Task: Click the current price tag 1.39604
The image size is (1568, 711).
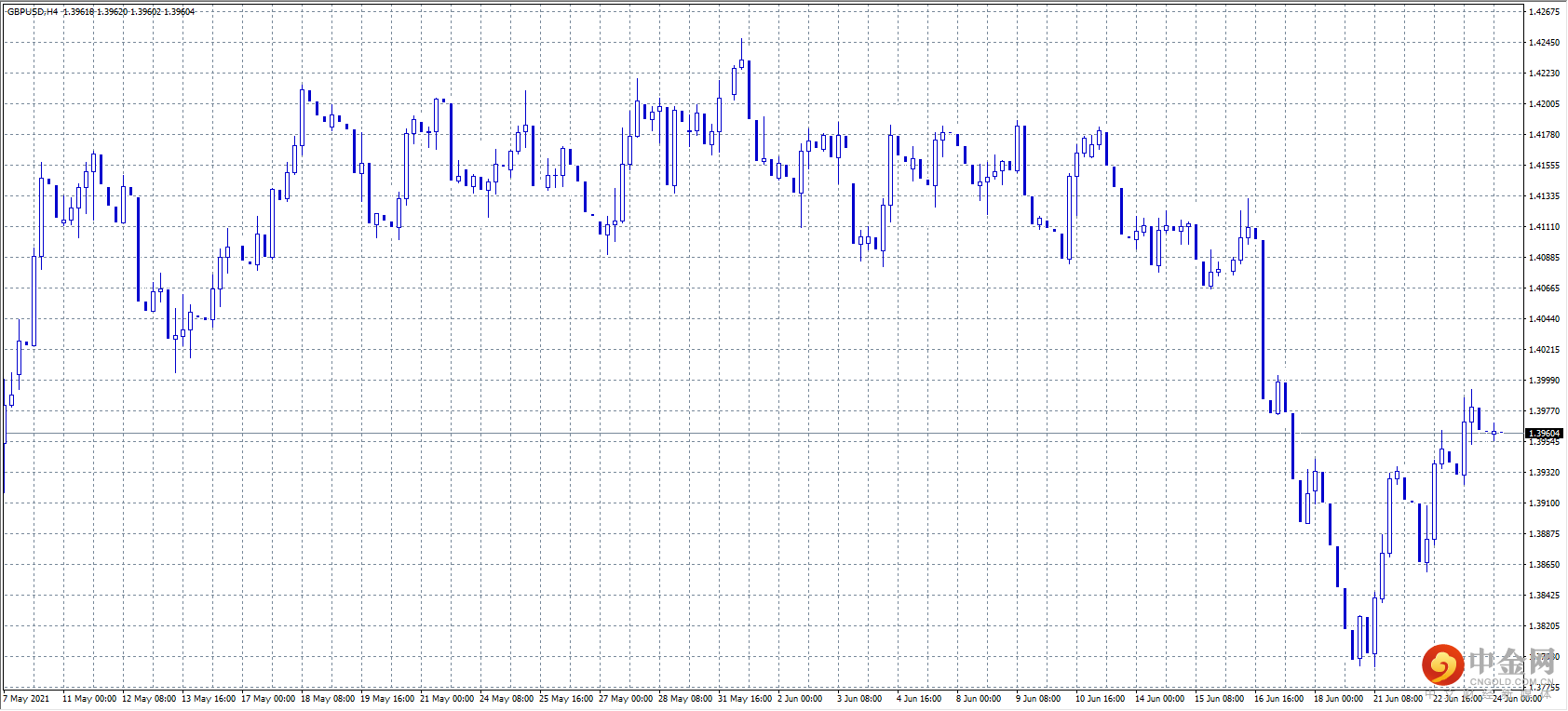Action: [x=1544, y=434]
